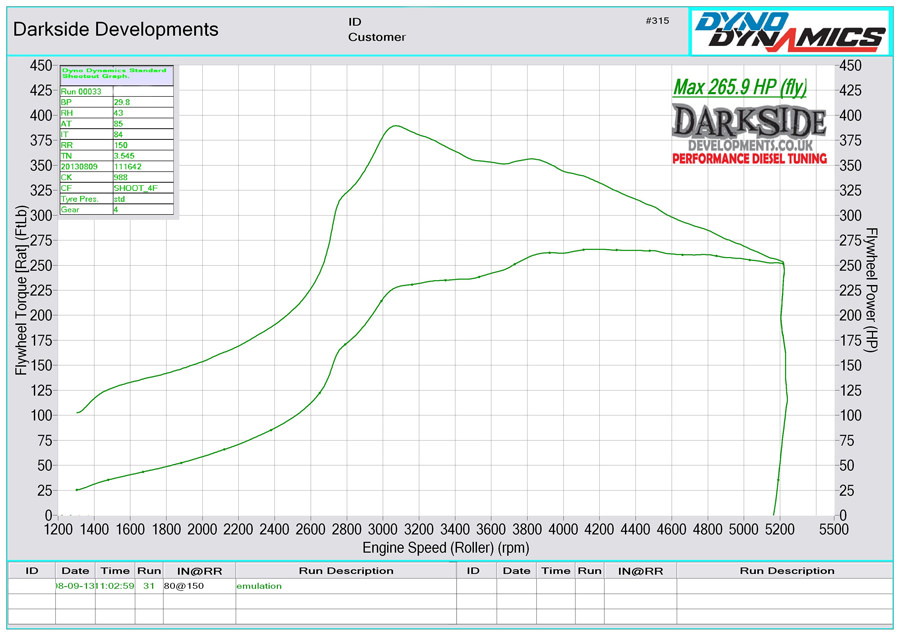Click the RH value '43'
The image size is (900, 636).
[x=118, y=113]
